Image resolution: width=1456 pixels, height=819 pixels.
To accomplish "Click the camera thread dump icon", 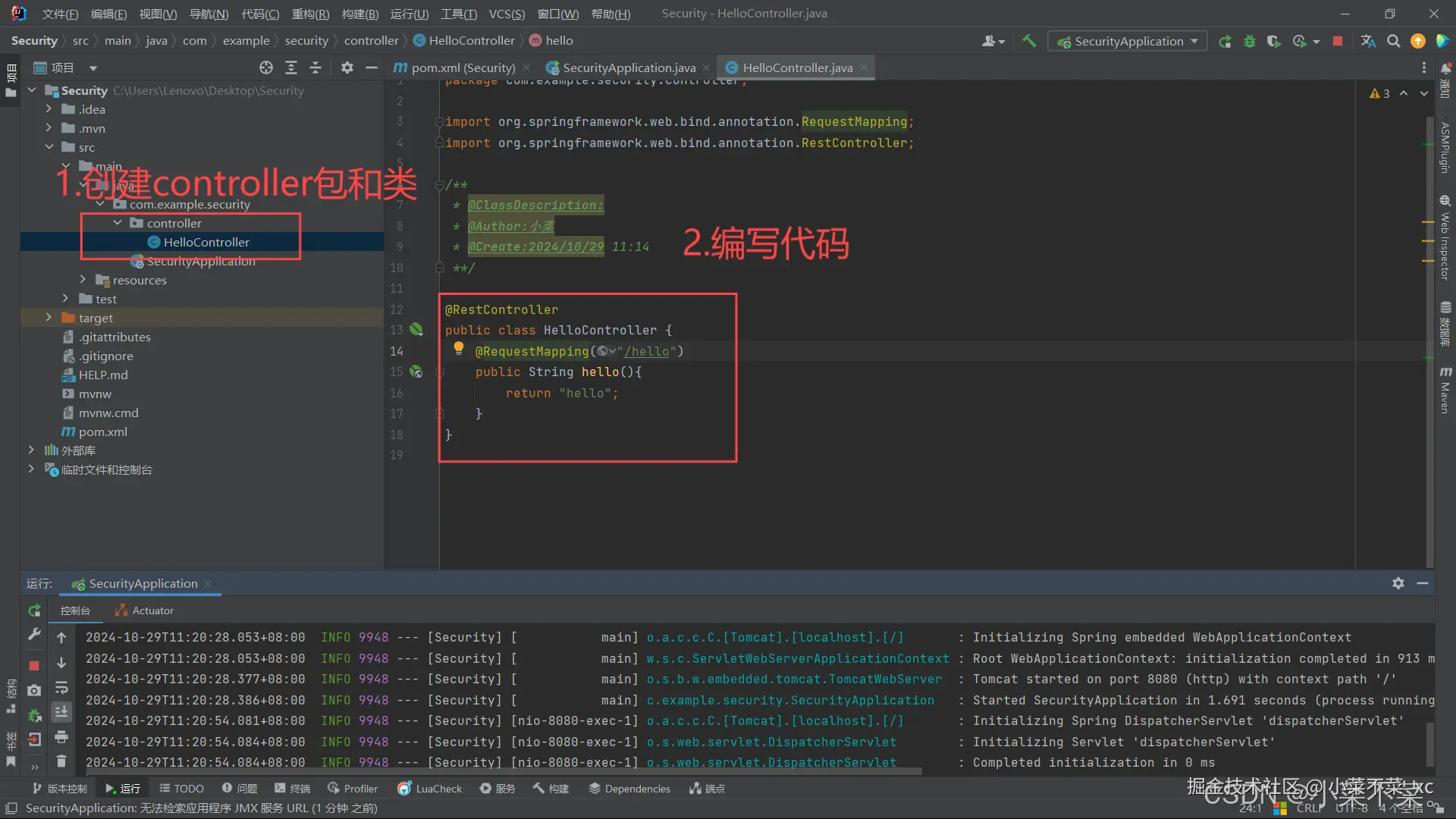I will pyautogui.click(x=34, y=690).
